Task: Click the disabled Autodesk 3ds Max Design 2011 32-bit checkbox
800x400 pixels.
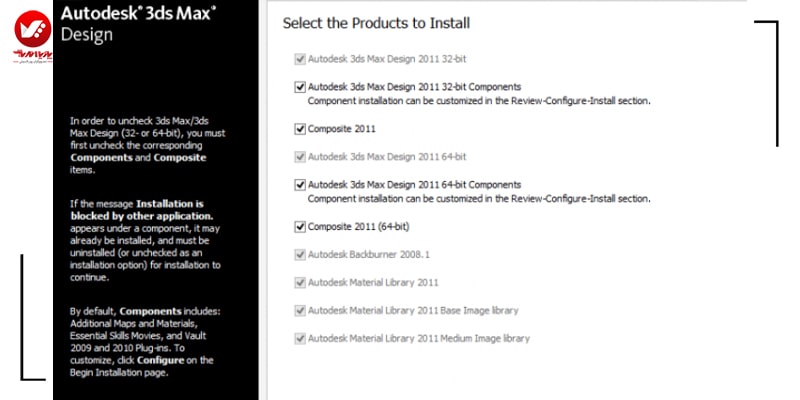Action: (300, 59)
